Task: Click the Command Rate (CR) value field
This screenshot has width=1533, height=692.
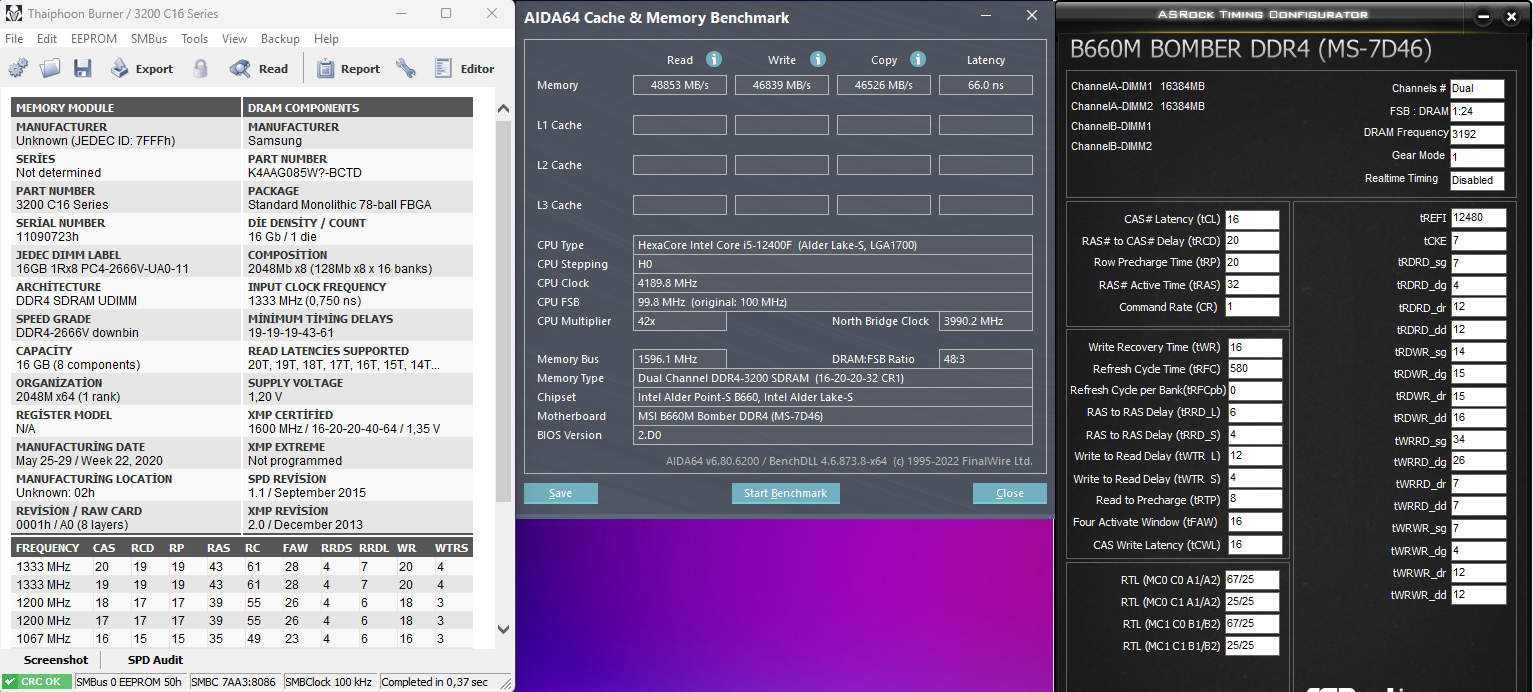Action: coord(1252,307)
